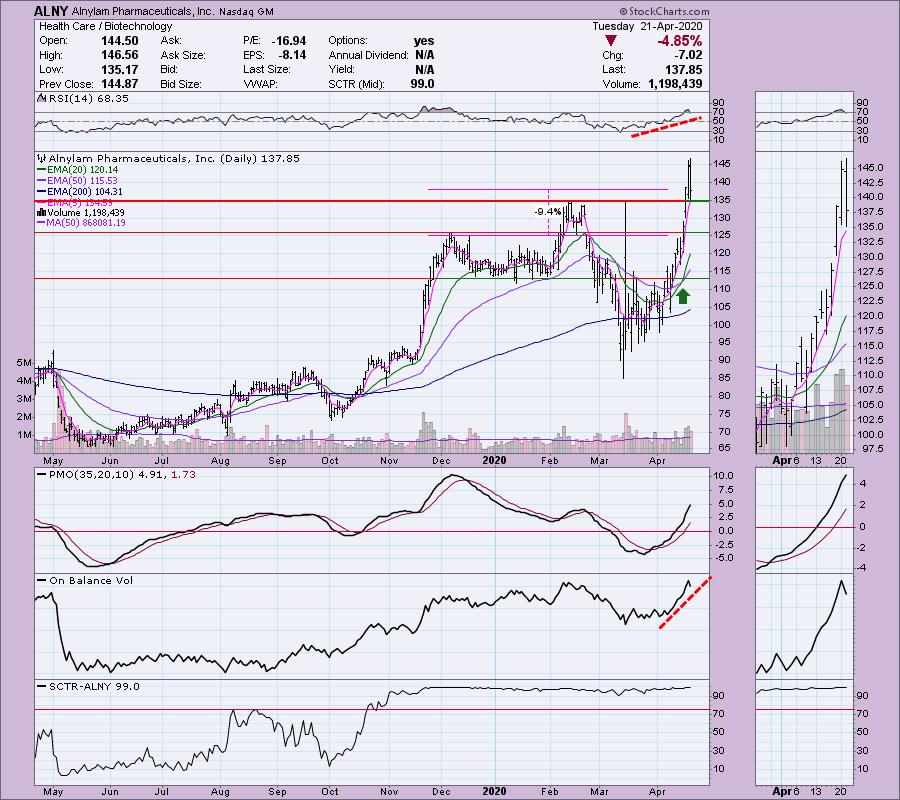The image size is (900, 800).
Task: Click the Options value yes
Action: pos(424,41)
